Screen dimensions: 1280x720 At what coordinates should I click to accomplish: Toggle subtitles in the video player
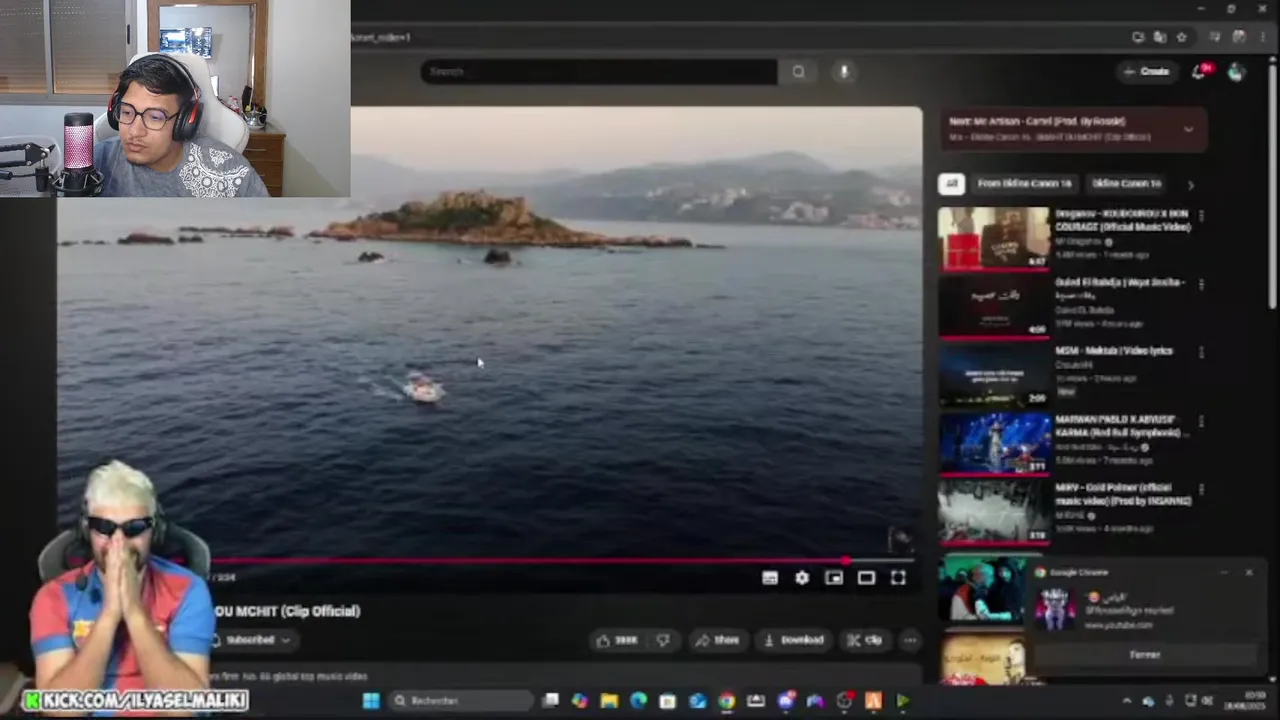tap(770, 578)
